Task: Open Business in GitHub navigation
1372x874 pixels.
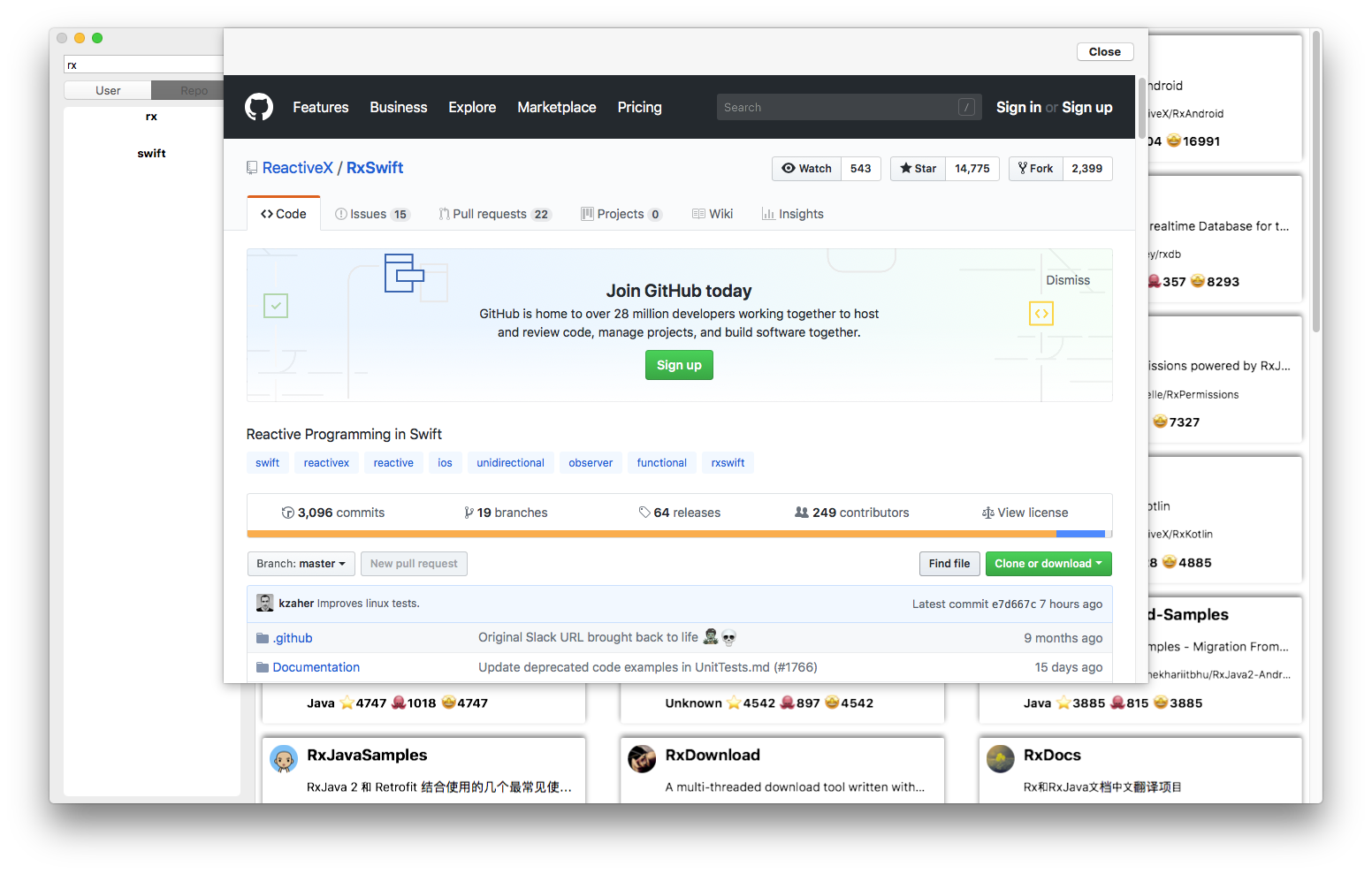Action: (x=399, y=107)
